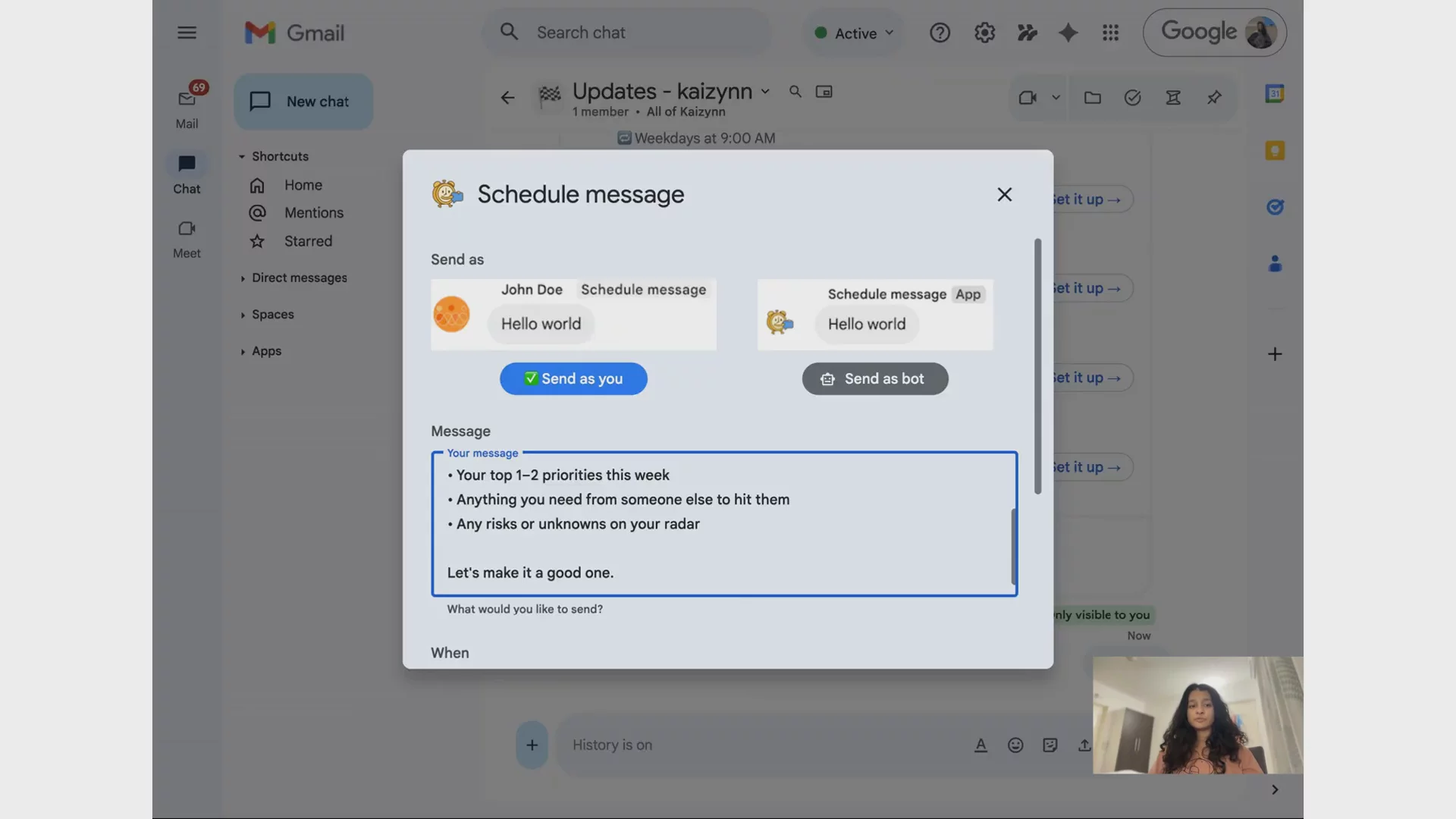Click the Weekdays at 9:00 AM text
The height and width of the screenshot is (819, 1456).
click(x=704, y=138)
